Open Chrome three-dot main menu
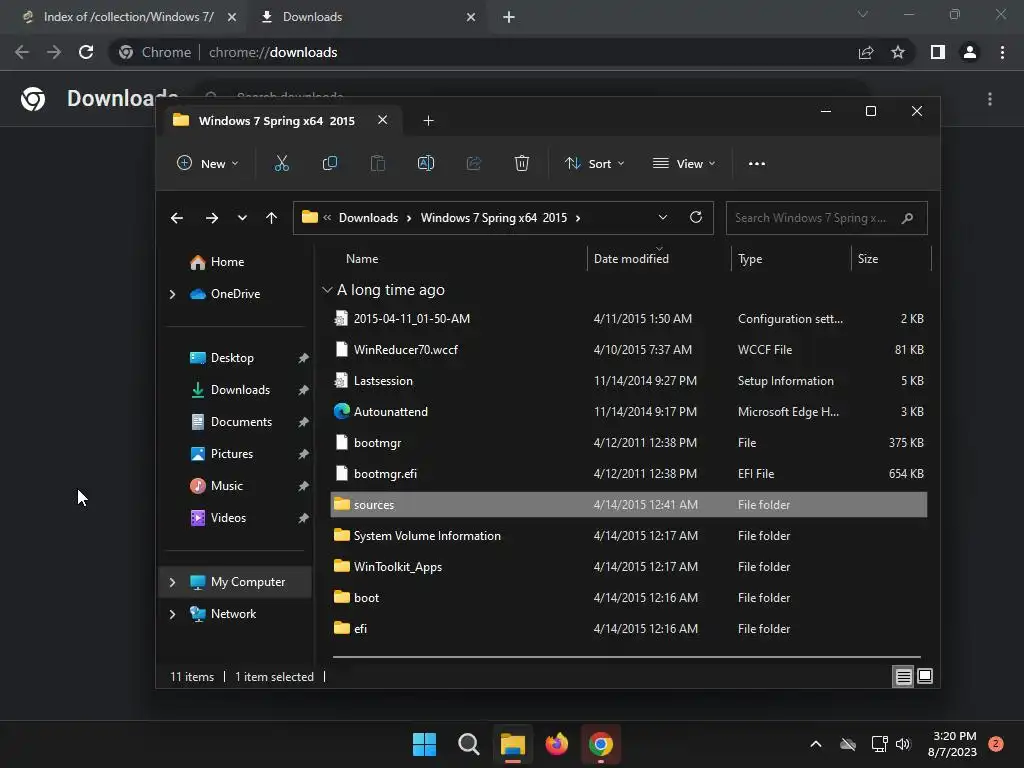Image resolution: width=1024 pixels, height=768 pixels. point(1002,52)
